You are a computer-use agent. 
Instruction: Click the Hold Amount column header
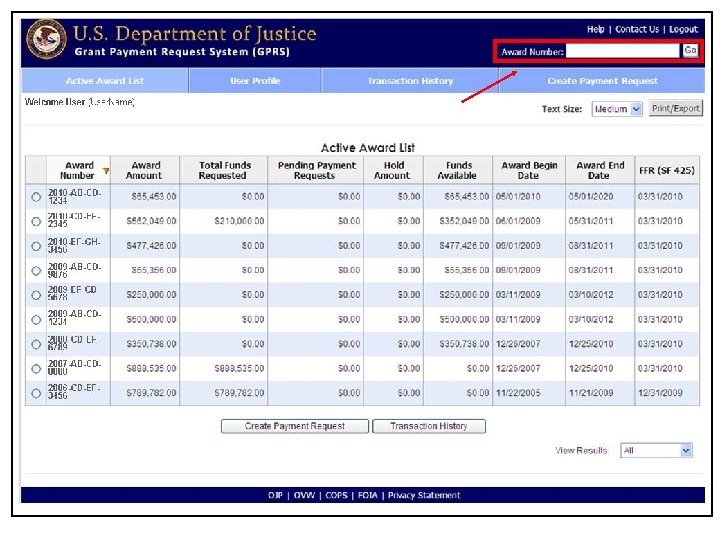(394, 170)
